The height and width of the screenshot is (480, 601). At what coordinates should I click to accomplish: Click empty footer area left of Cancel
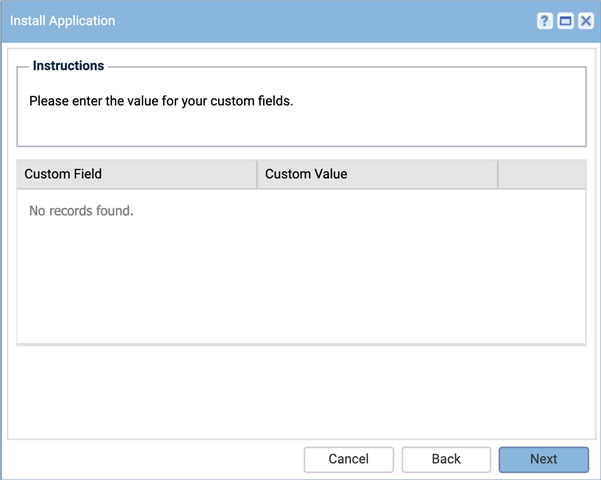coord(153,459)
